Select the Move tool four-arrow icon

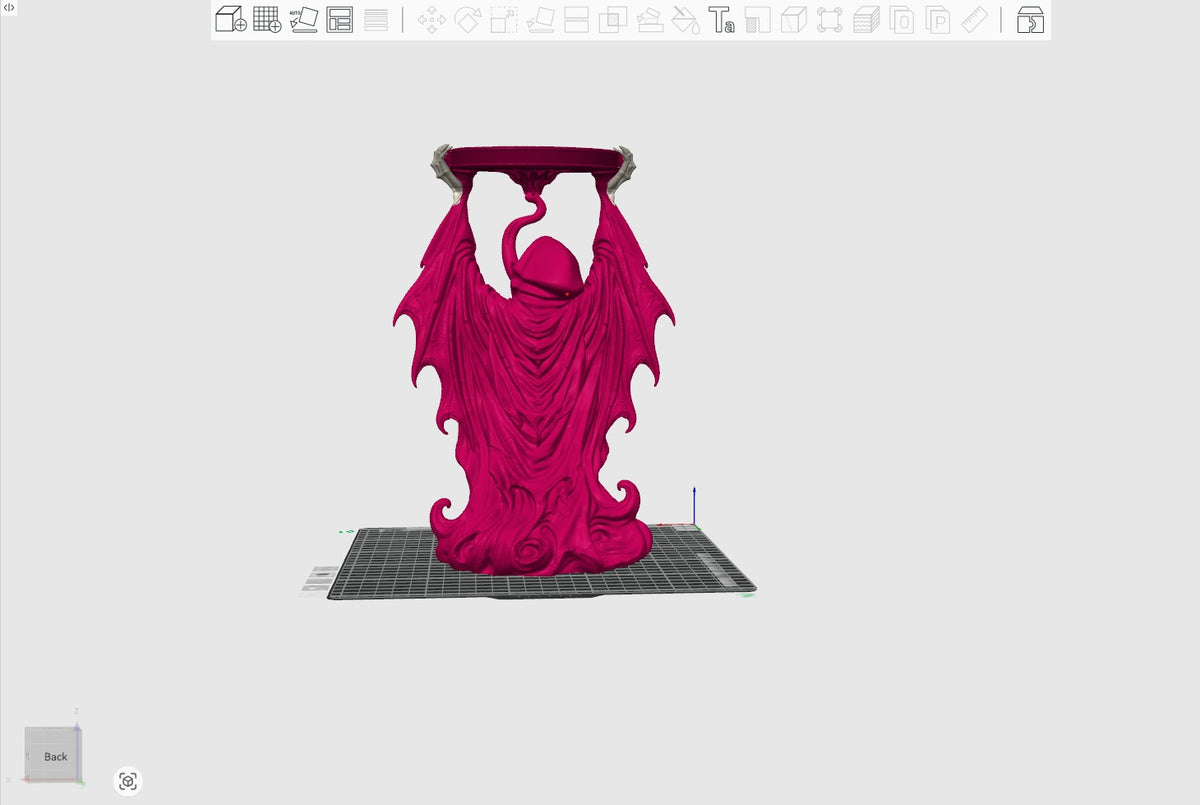(432, 19)
